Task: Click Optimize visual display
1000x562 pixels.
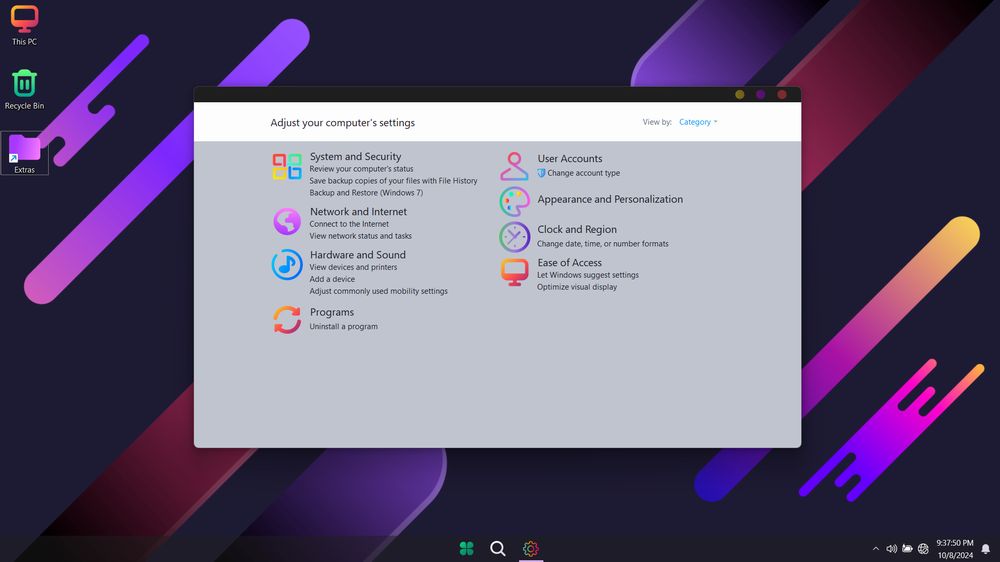Action: click(577, 287)
